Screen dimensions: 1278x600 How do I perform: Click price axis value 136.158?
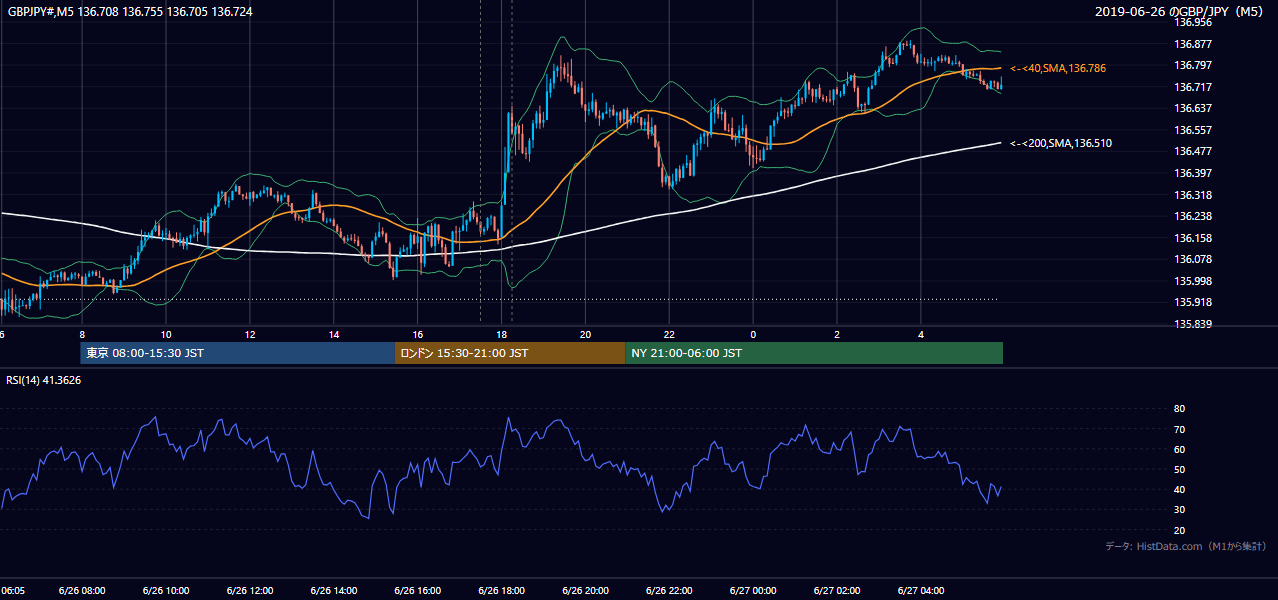[1193, 238]
